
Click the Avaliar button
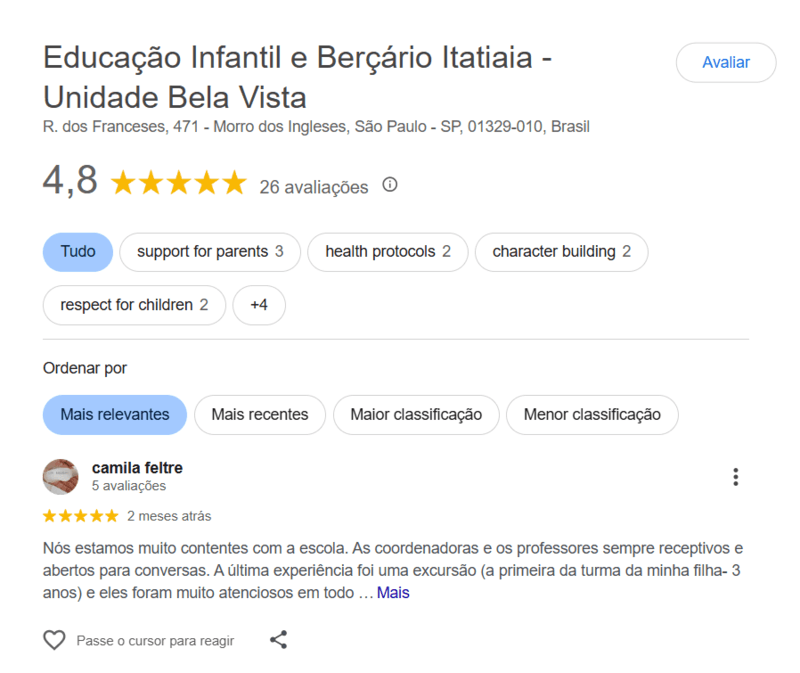726,63
